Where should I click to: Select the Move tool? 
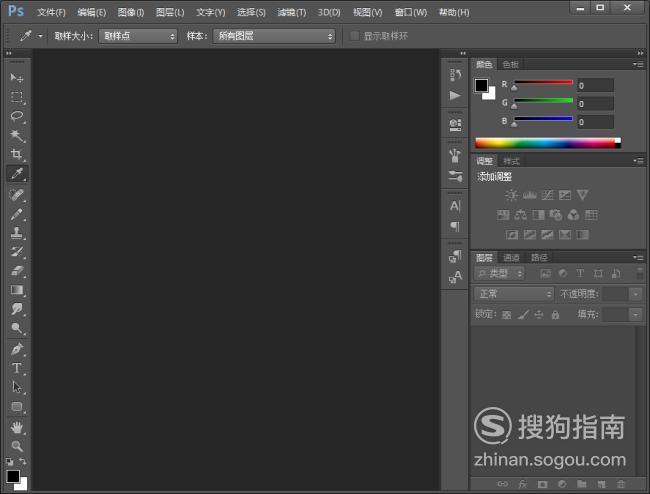(17, 77)
